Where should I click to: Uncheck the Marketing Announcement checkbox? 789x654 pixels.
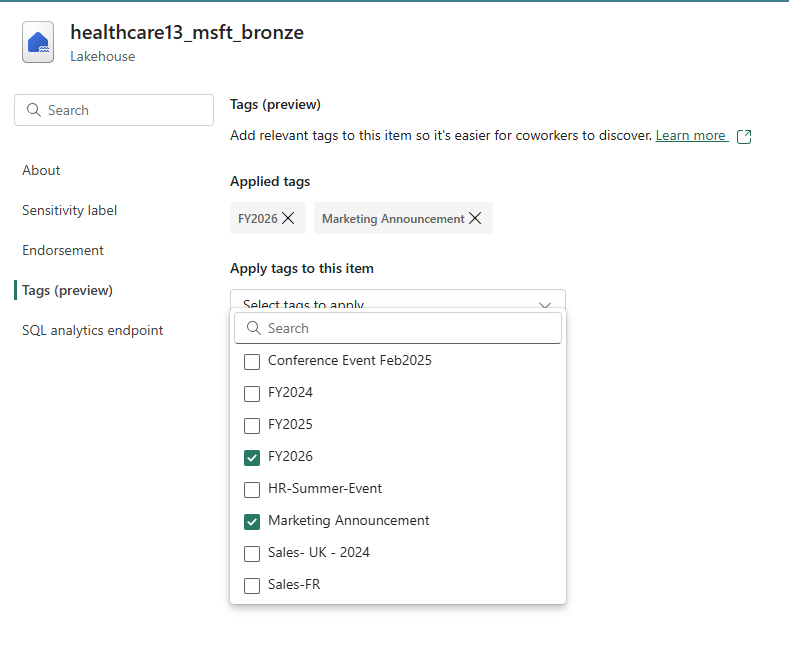click(252, 522)
